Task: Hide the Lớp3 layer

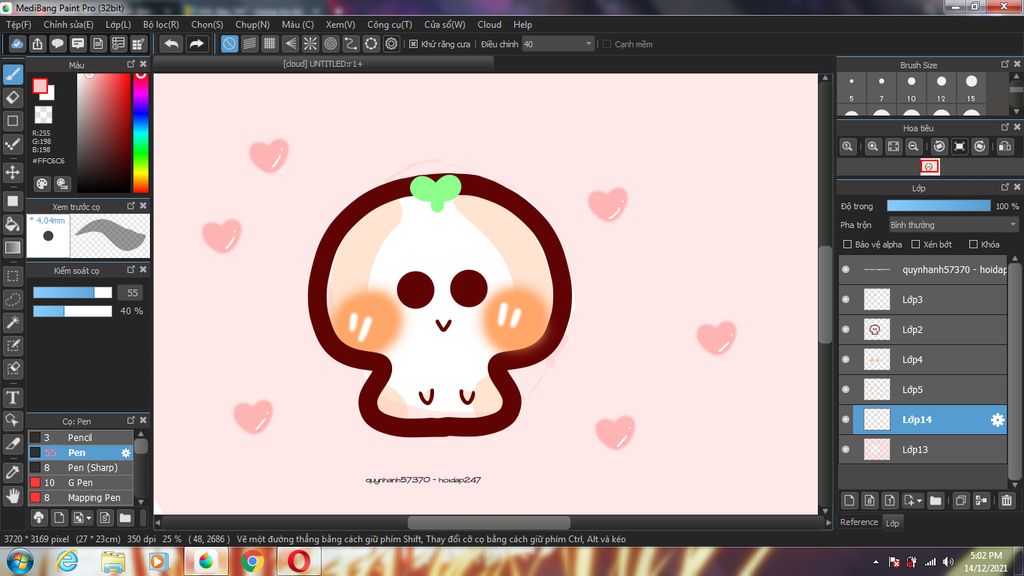Action: coord(846,300)
